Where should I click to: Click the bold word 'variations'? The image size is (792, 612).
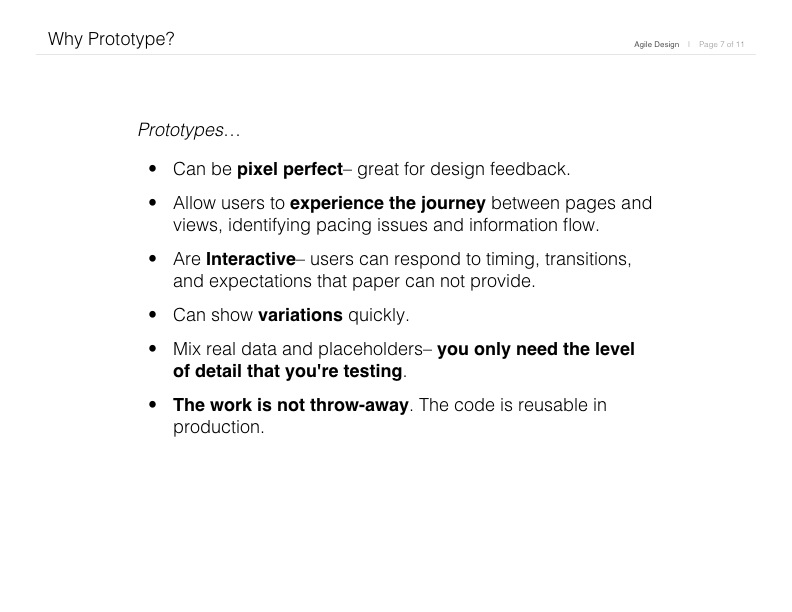click(x=300, y=315)
